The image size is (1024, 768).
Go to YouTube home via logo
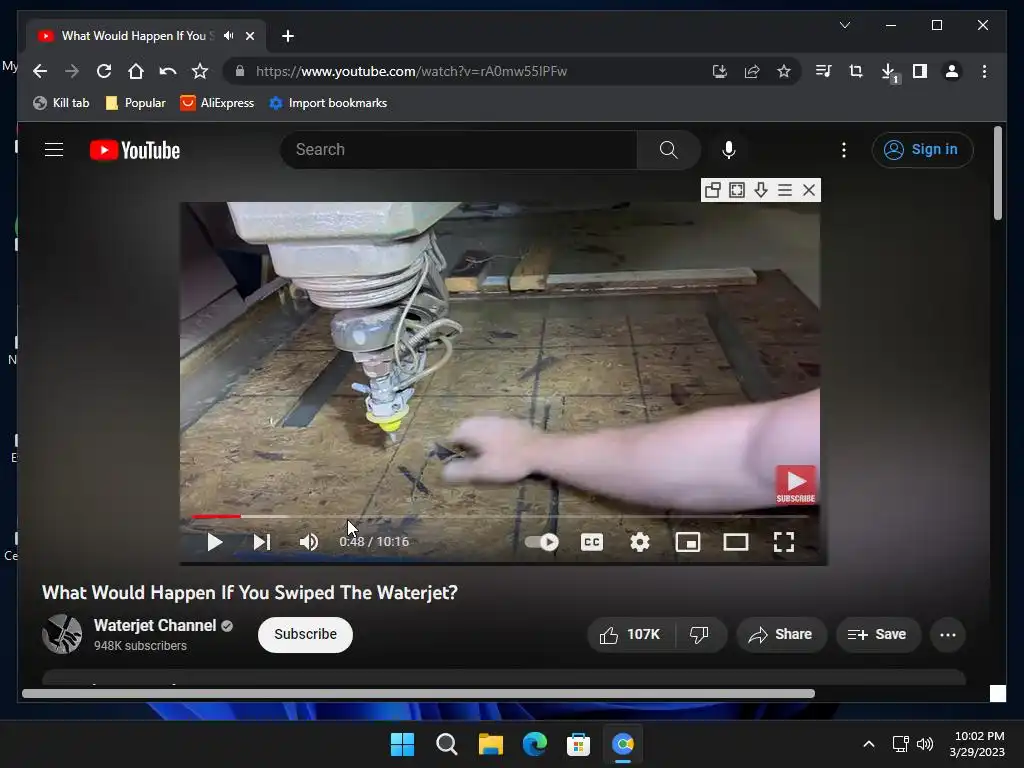pyautogui.click(x=135, y=150)
